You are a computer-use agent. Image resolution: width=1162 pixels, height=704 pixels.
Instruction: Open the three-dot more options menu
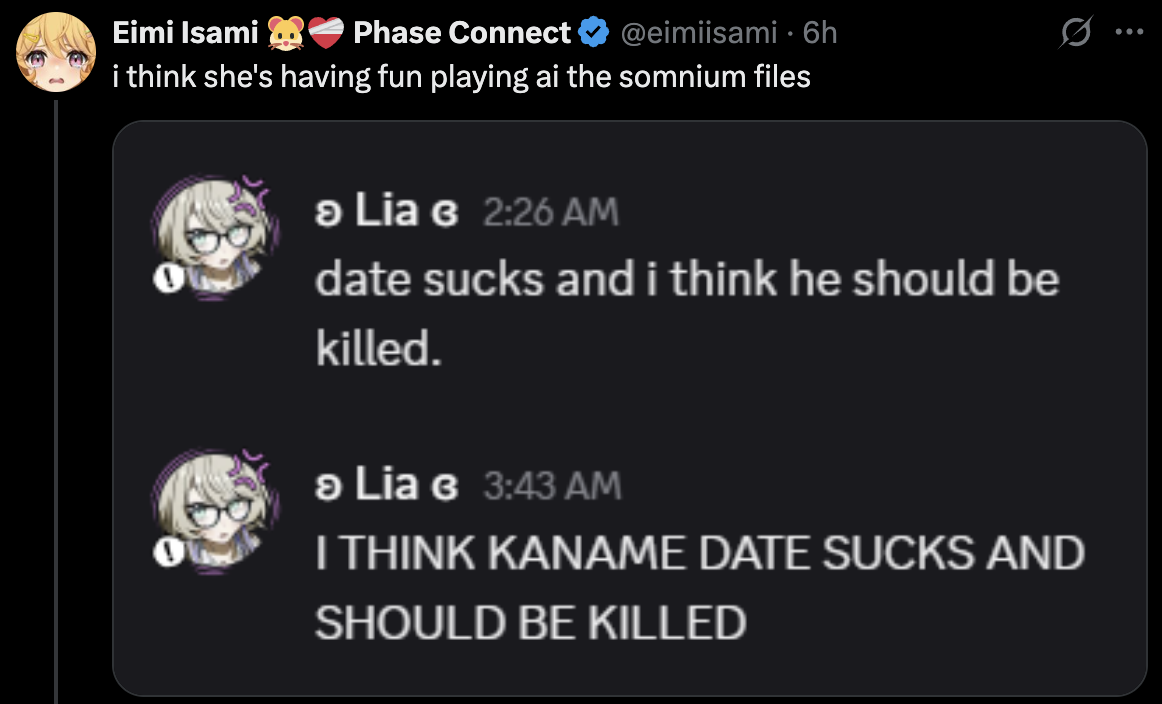coord(1128,31)
